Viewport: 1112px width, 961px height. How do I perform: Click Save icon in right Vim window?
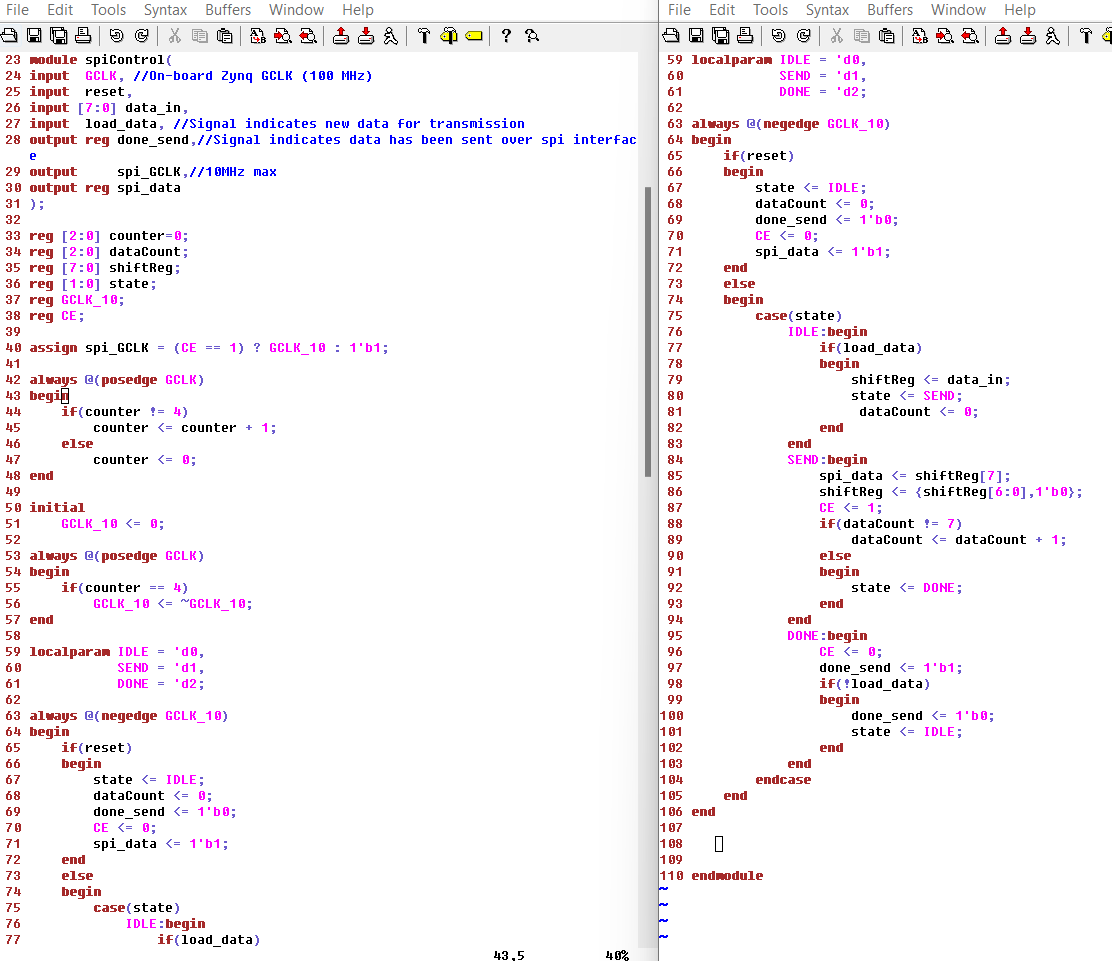(695, 36)
